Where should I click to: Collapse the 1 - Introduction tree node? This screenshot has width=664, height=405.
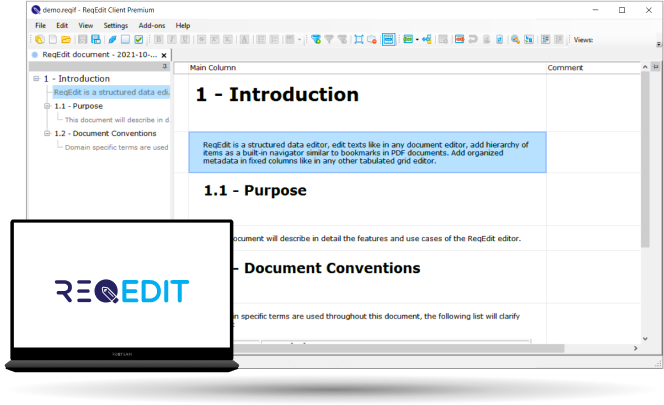point(36,78)
